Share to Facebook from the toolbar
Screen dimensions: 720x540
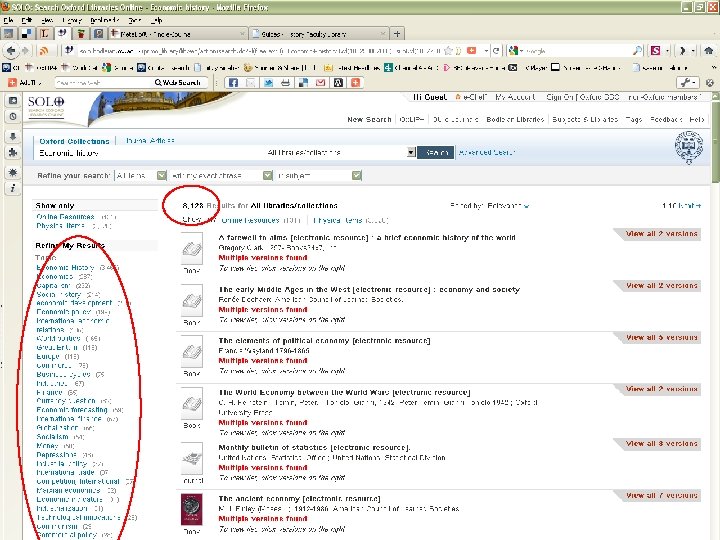point(233,83)
